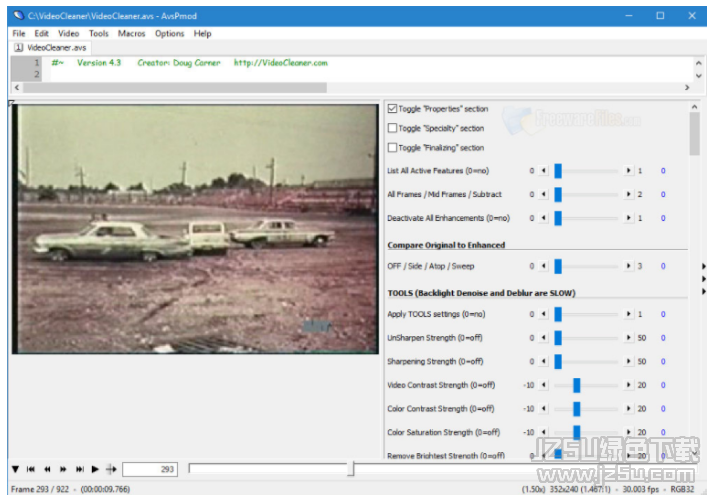The image size is (713, 501).
Task: Decrease Sharpening Strength with left arrow
Action: (x=544, y=361)
